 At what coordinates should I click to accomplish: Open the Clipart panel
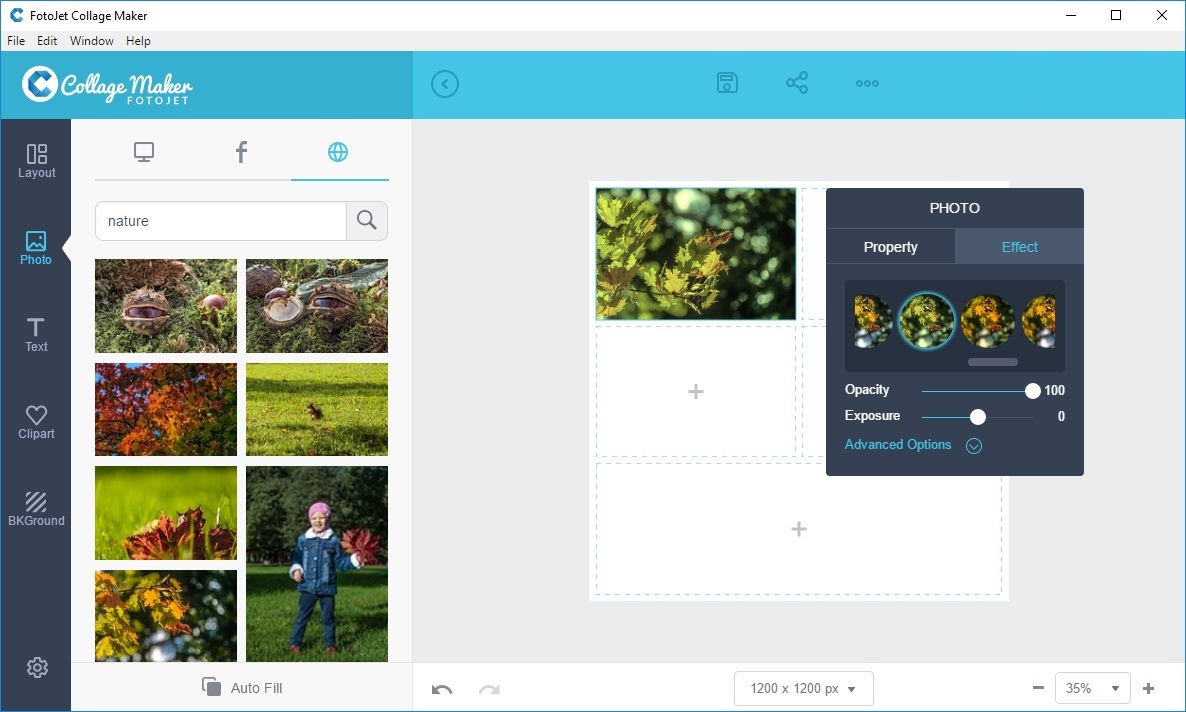36,420
